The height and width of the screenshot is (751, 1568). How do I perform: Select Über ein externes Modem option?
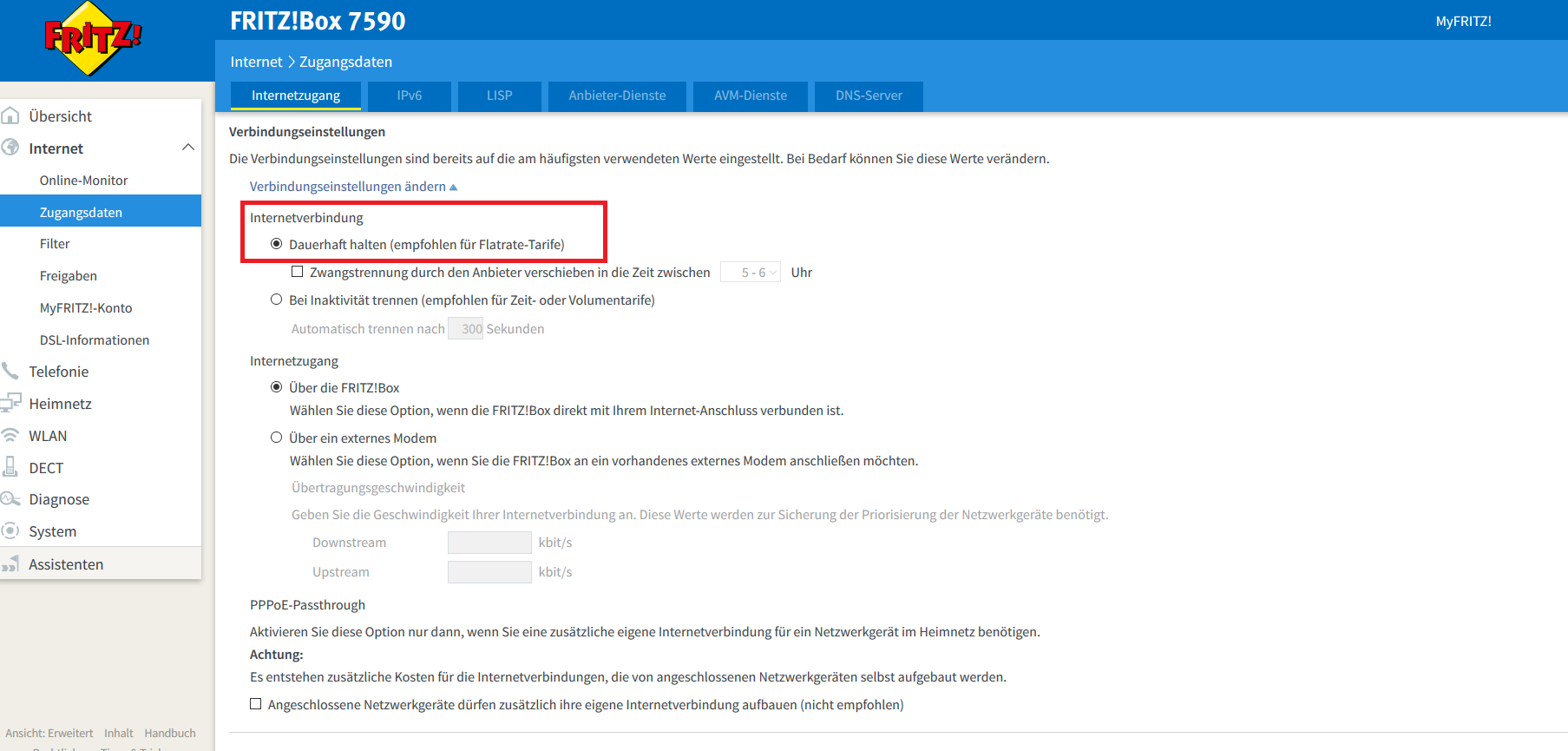click(276, 438)
